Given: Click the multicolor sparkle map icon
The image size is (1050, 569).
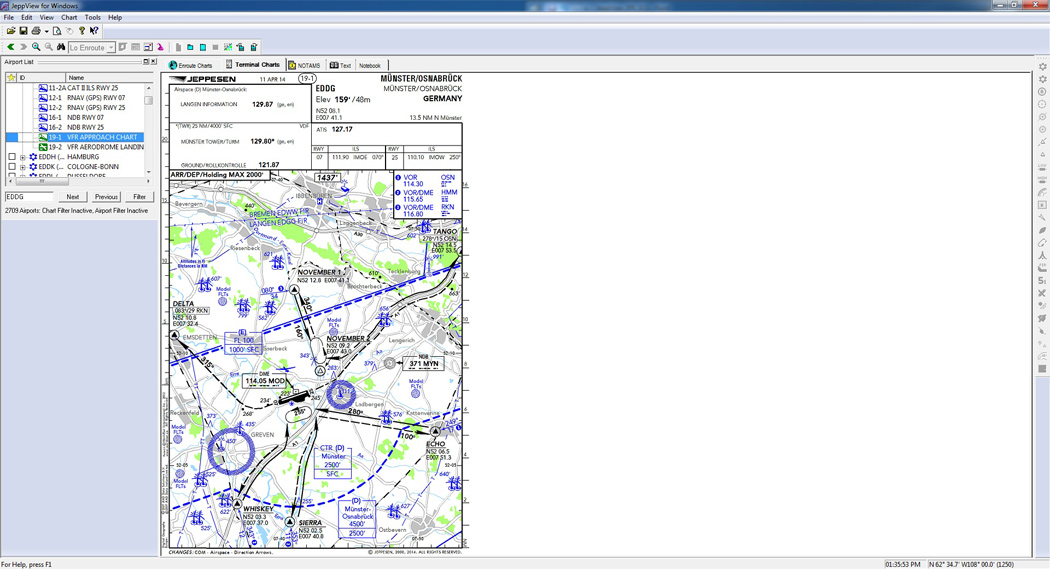Looking at the screenshot, I should pos(228,47).
